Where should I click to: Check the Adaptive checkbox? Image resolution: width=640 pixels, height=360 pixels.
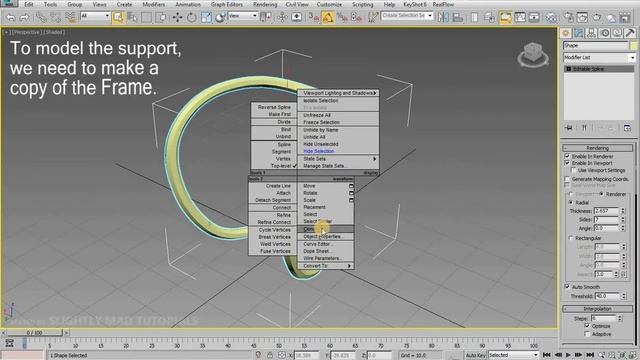(587, 334)
